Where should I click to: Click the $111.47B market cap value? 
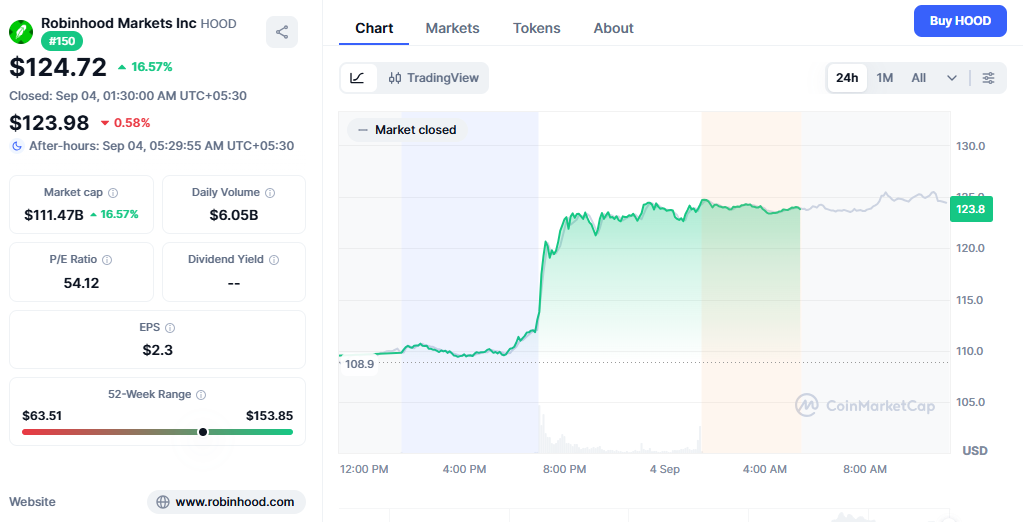click(x=53, y=215)
